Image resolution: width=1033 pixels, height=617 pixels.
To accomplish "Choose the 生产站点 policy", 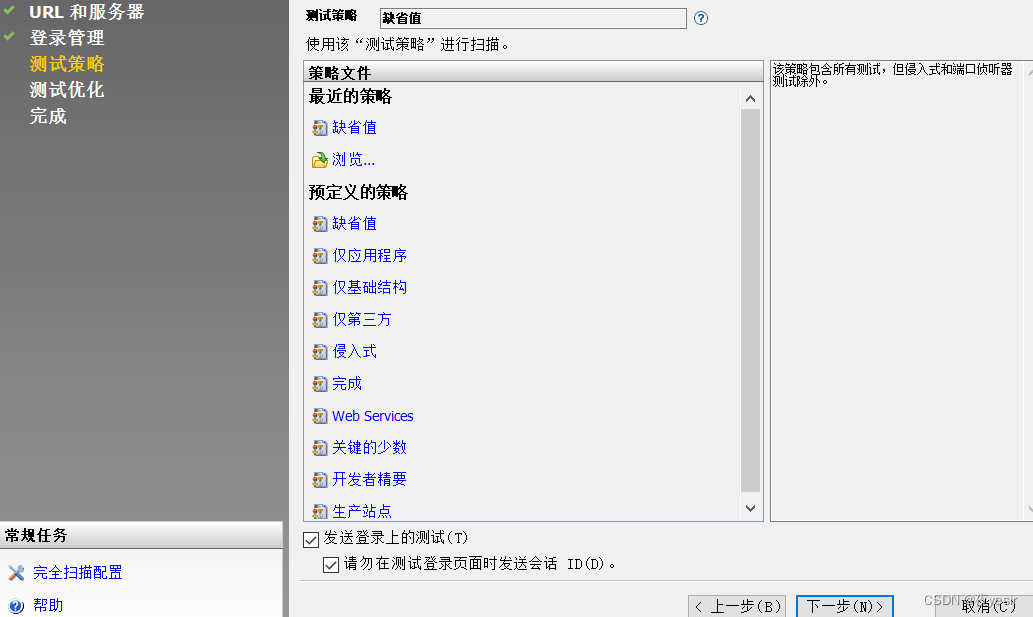I will [x=362, y=512].
